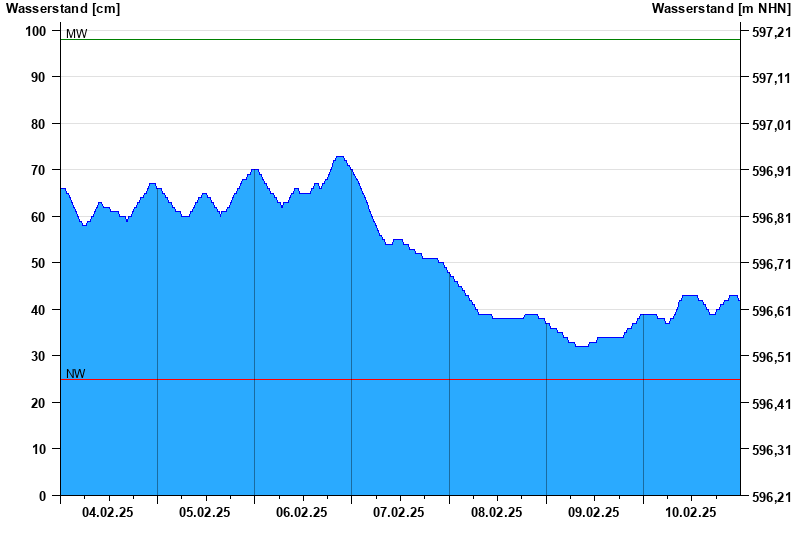800x550 pixels.
Task: Click the 09.02.25 date label
Action: click(x=593, y=512)
